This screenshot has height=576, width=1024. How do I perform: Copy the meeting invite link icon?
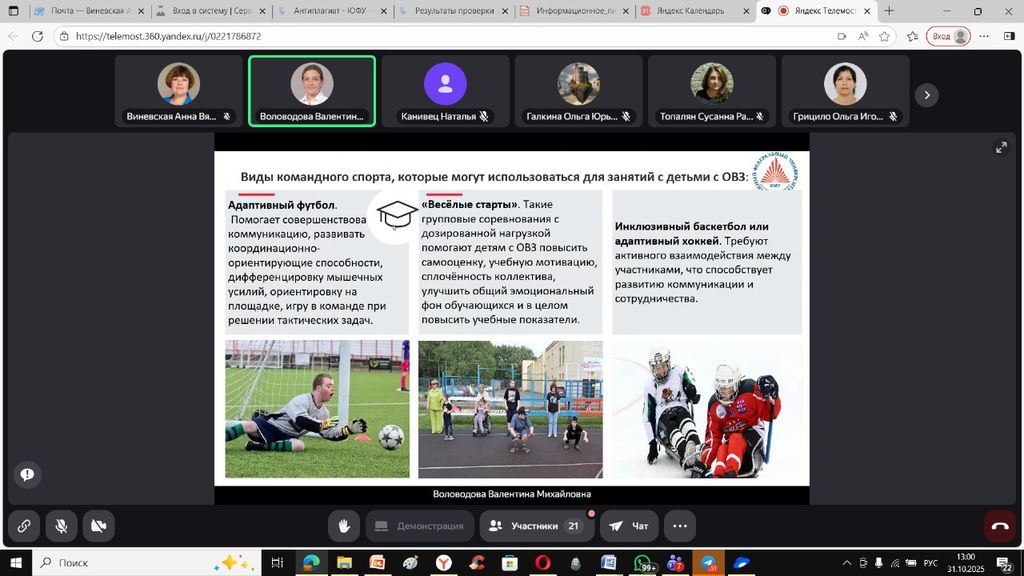click(24, 526)
